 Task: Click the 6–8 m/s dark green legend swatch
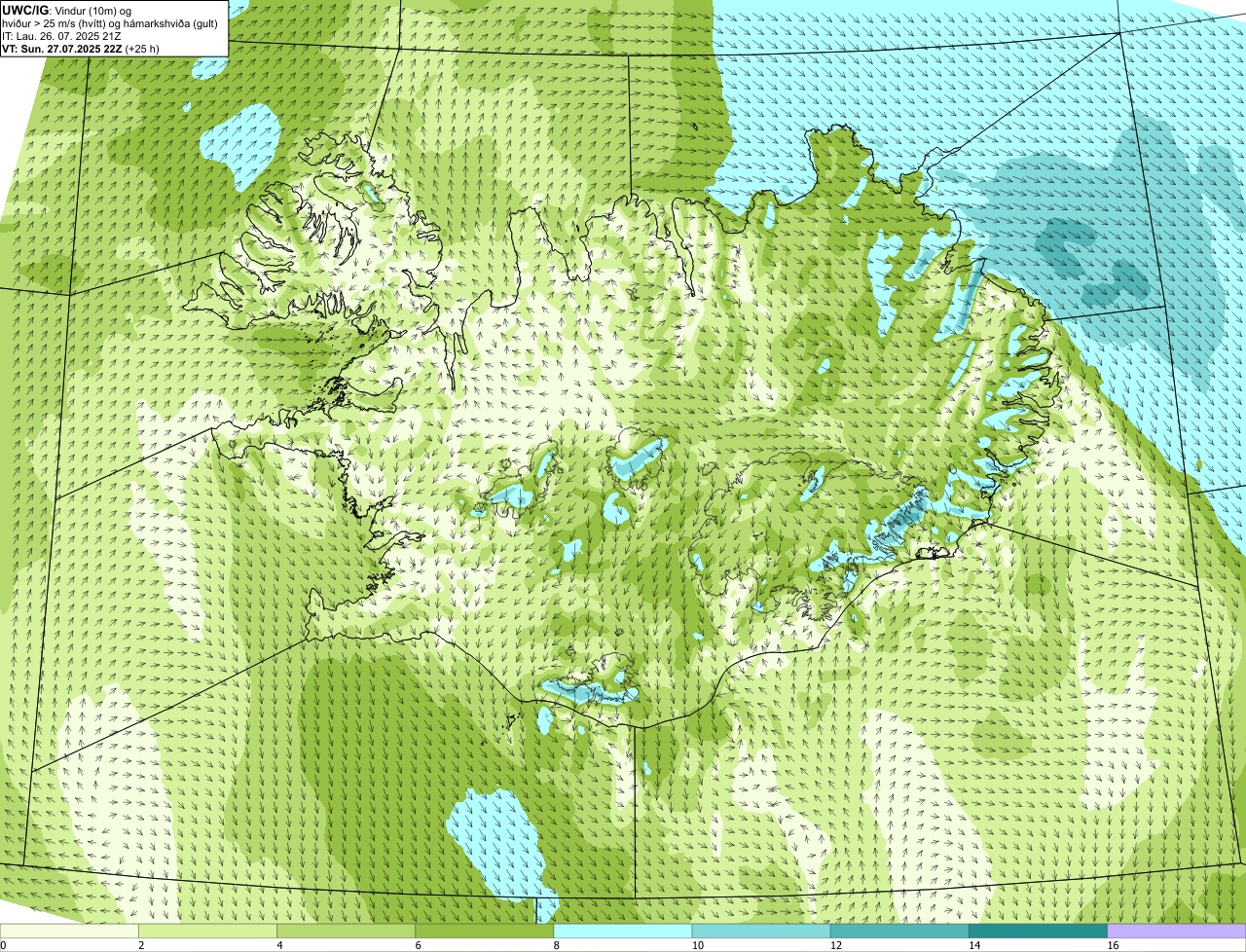tap(485, 931)
